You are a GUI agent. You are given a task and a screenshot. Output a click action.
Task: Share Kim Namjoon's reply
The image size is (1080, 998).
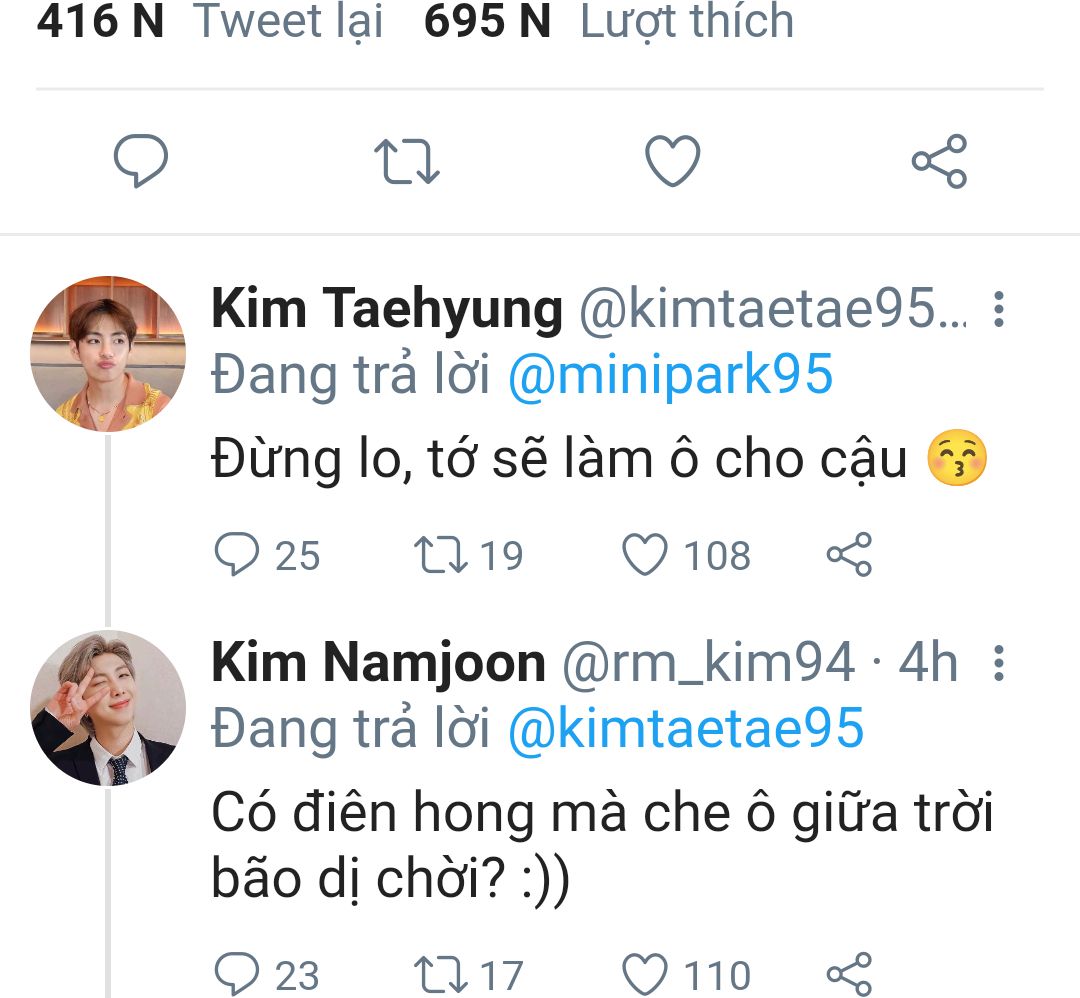[x=849, y=973]
